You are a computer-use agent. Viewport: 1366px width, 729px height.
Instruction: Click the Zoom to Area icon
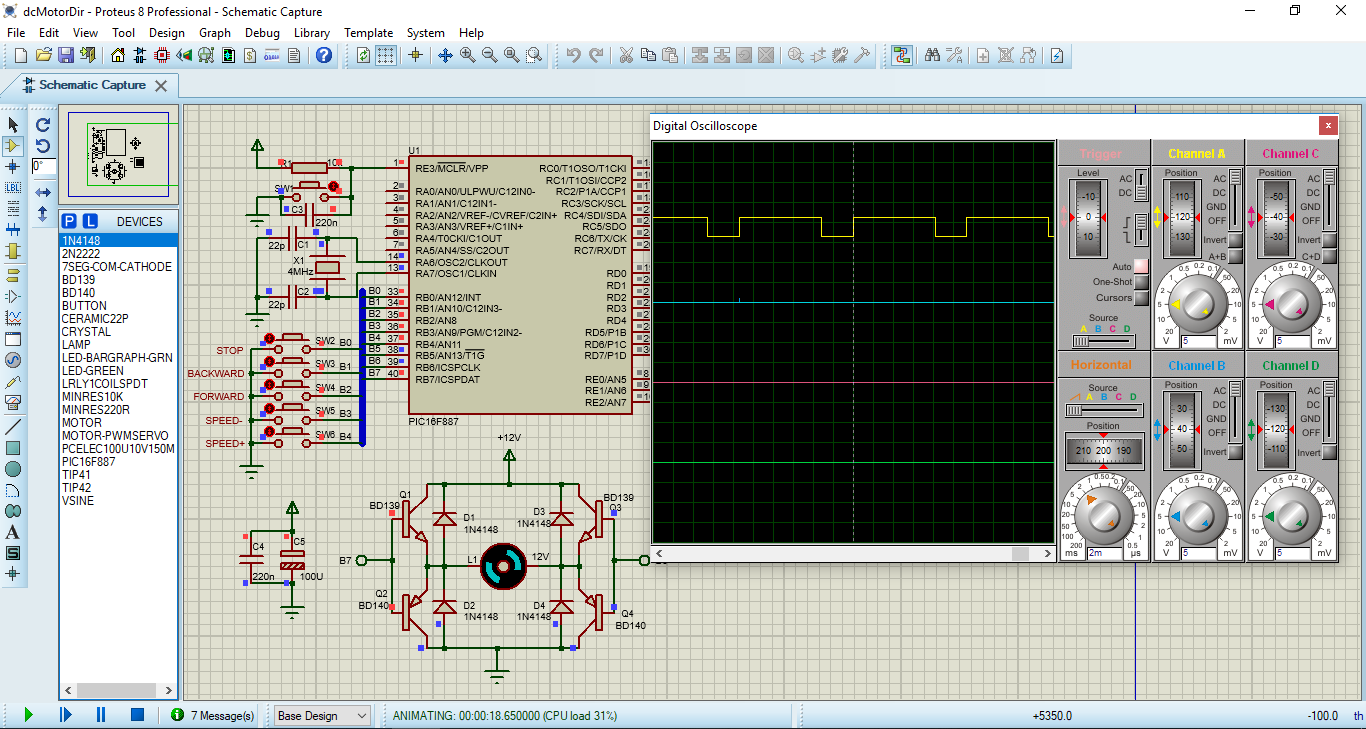534,55
